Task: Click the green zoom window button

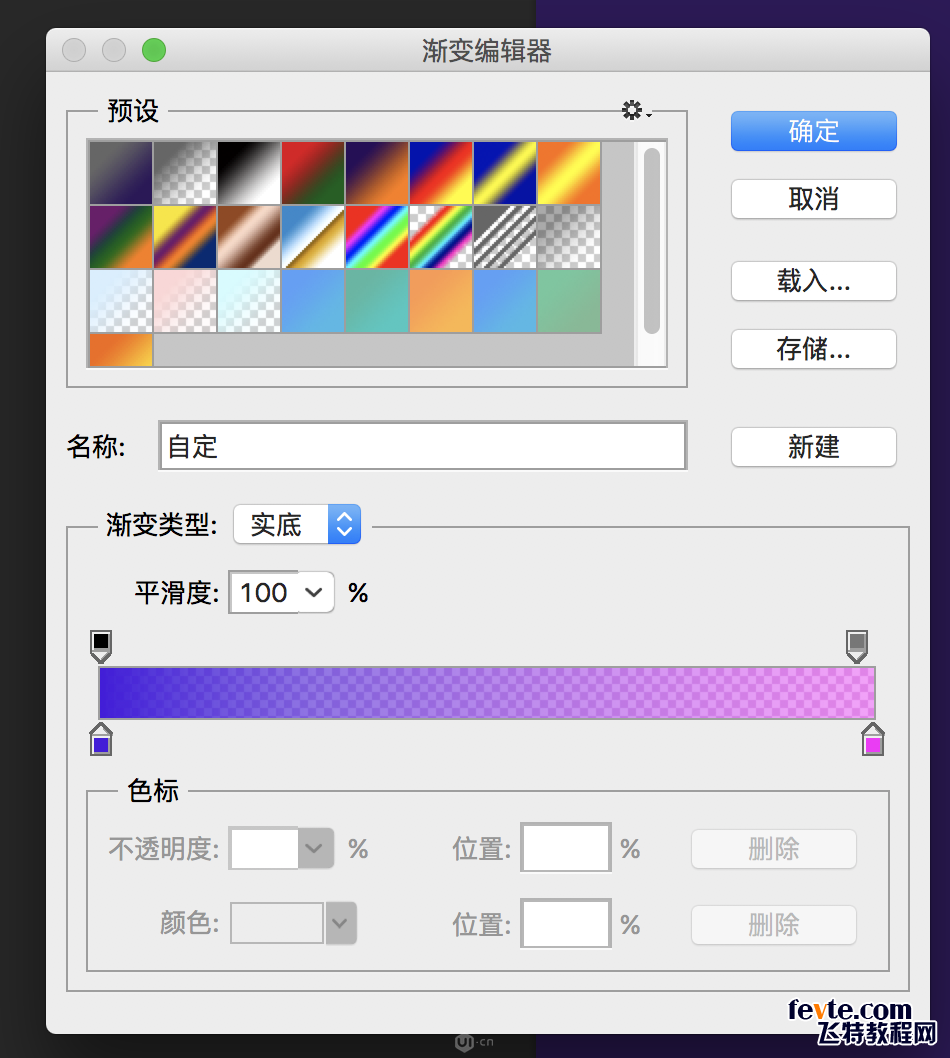Action: coord(154,50)
